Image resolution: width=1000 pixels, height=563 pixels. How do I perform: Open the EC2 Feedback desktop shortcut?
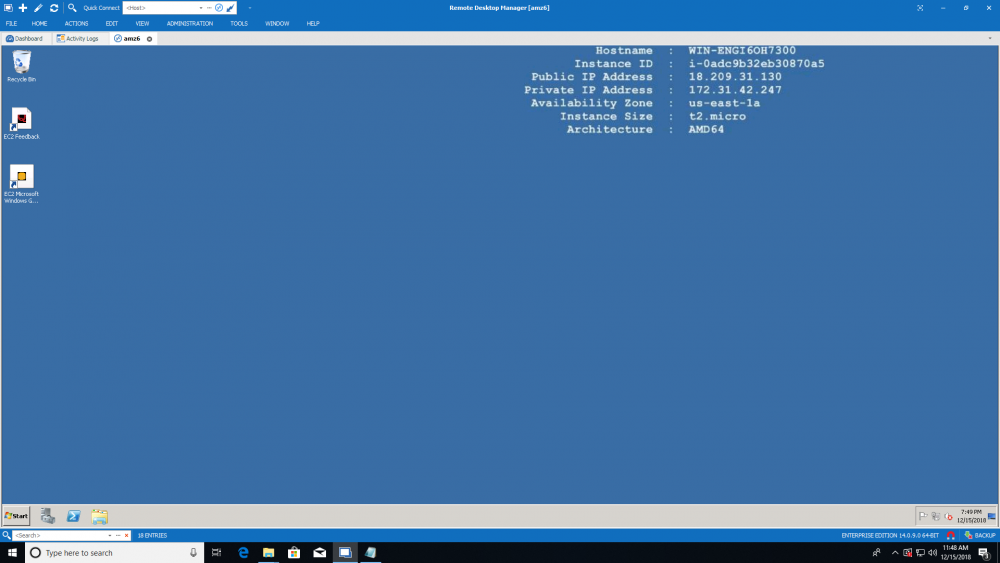click(21, 122)
